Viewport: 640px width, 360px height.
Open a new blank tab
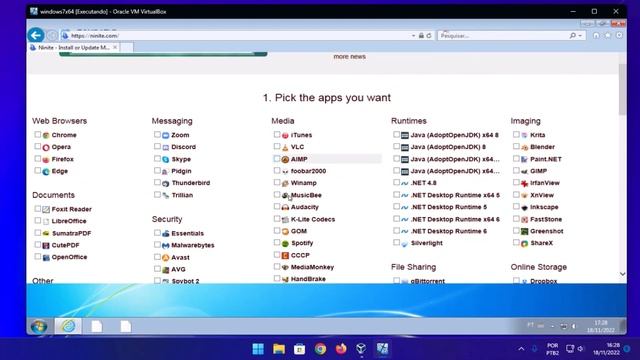127,47
